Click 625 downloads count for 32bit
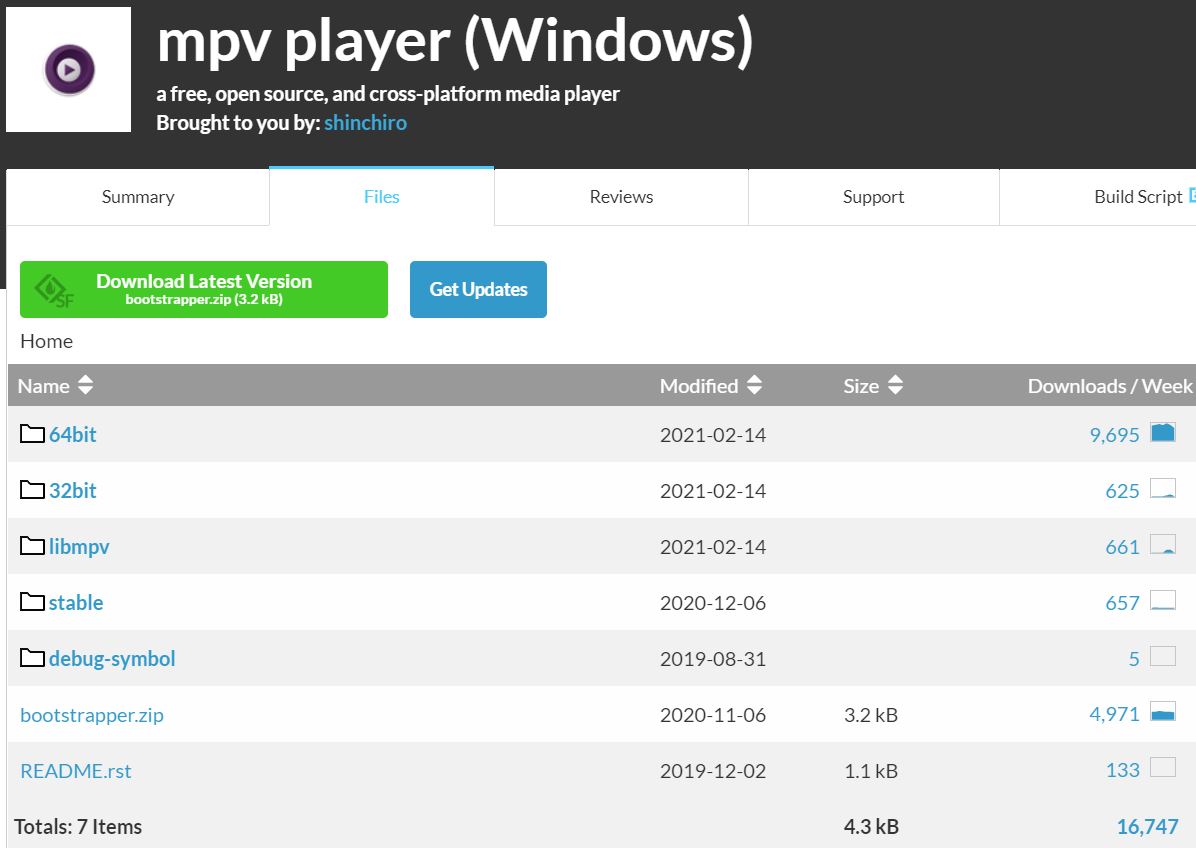The height and width of the screenshot is (848, 1196). pyautogui.click(x=1122, y=490)
